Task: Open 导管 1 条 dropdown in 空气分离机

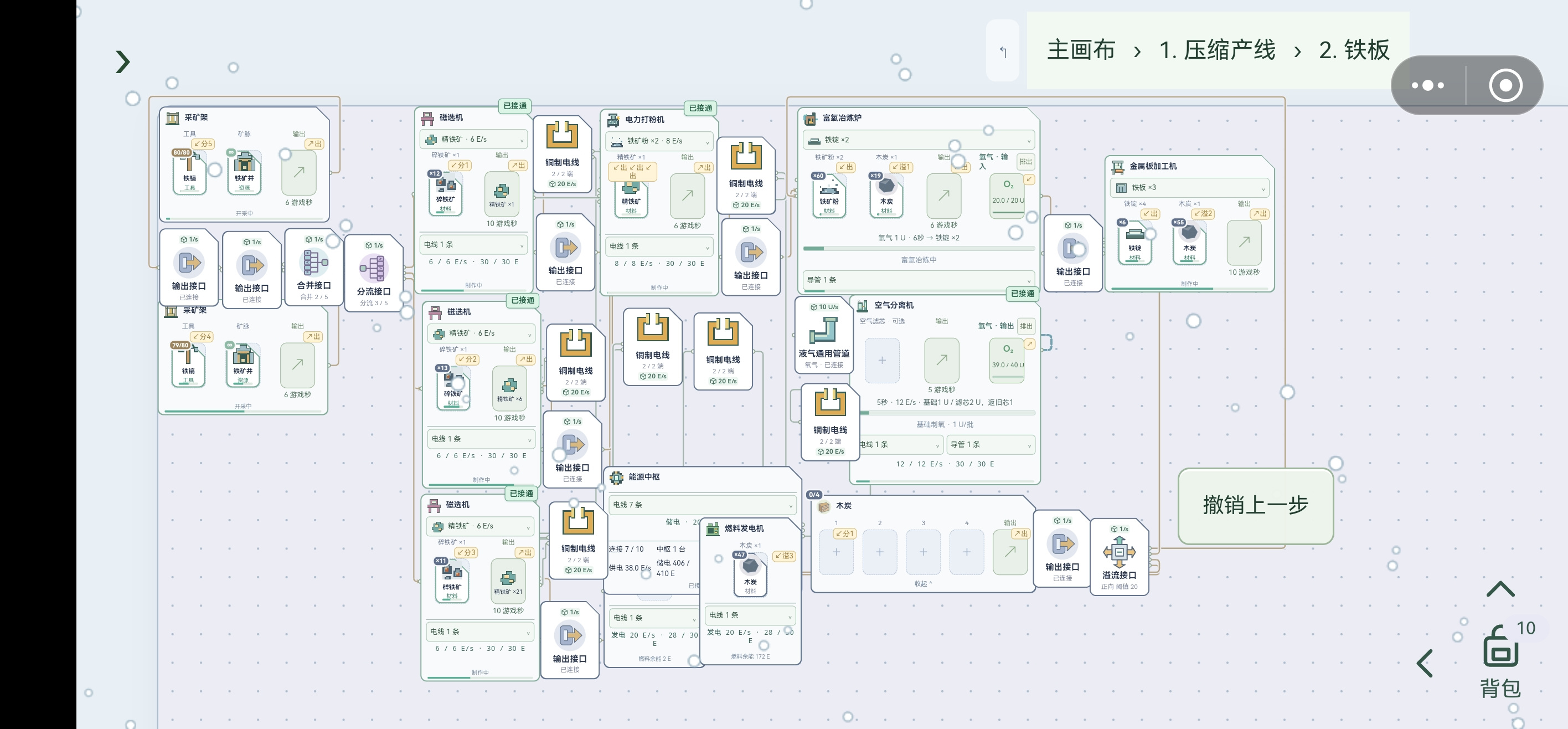Action: (991, 445)
